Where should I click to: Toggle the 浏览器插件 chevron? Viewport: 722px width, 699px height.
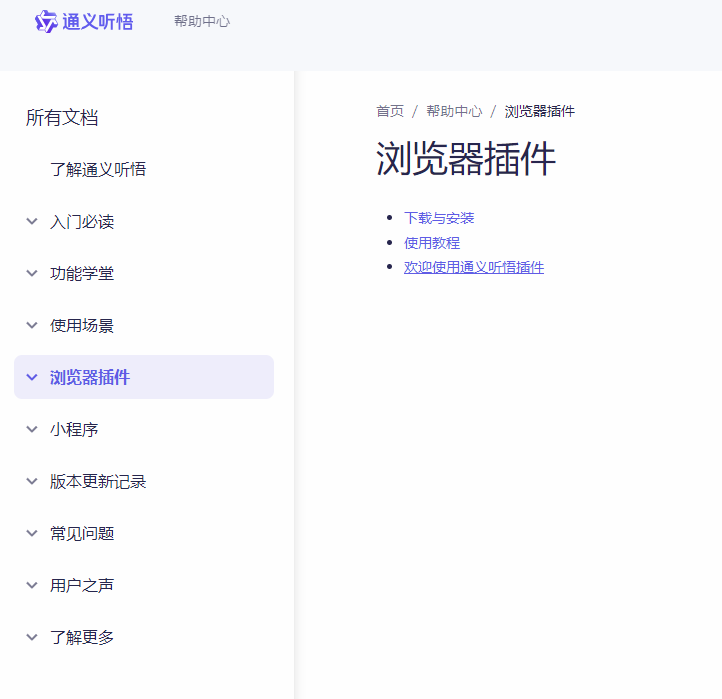pos(32,378)
